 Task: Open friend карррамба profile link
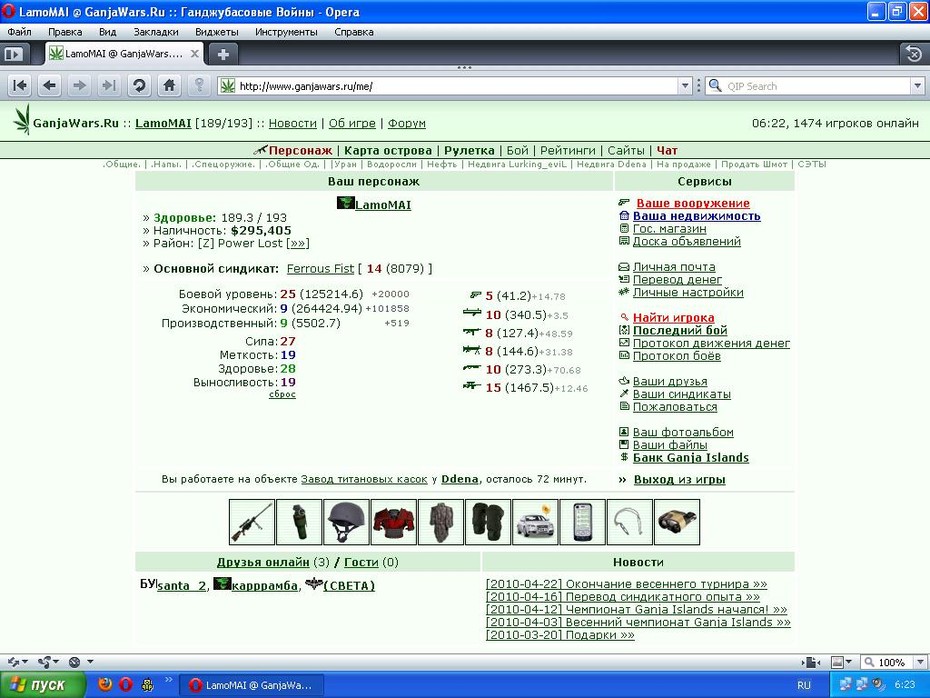[265, 586]
